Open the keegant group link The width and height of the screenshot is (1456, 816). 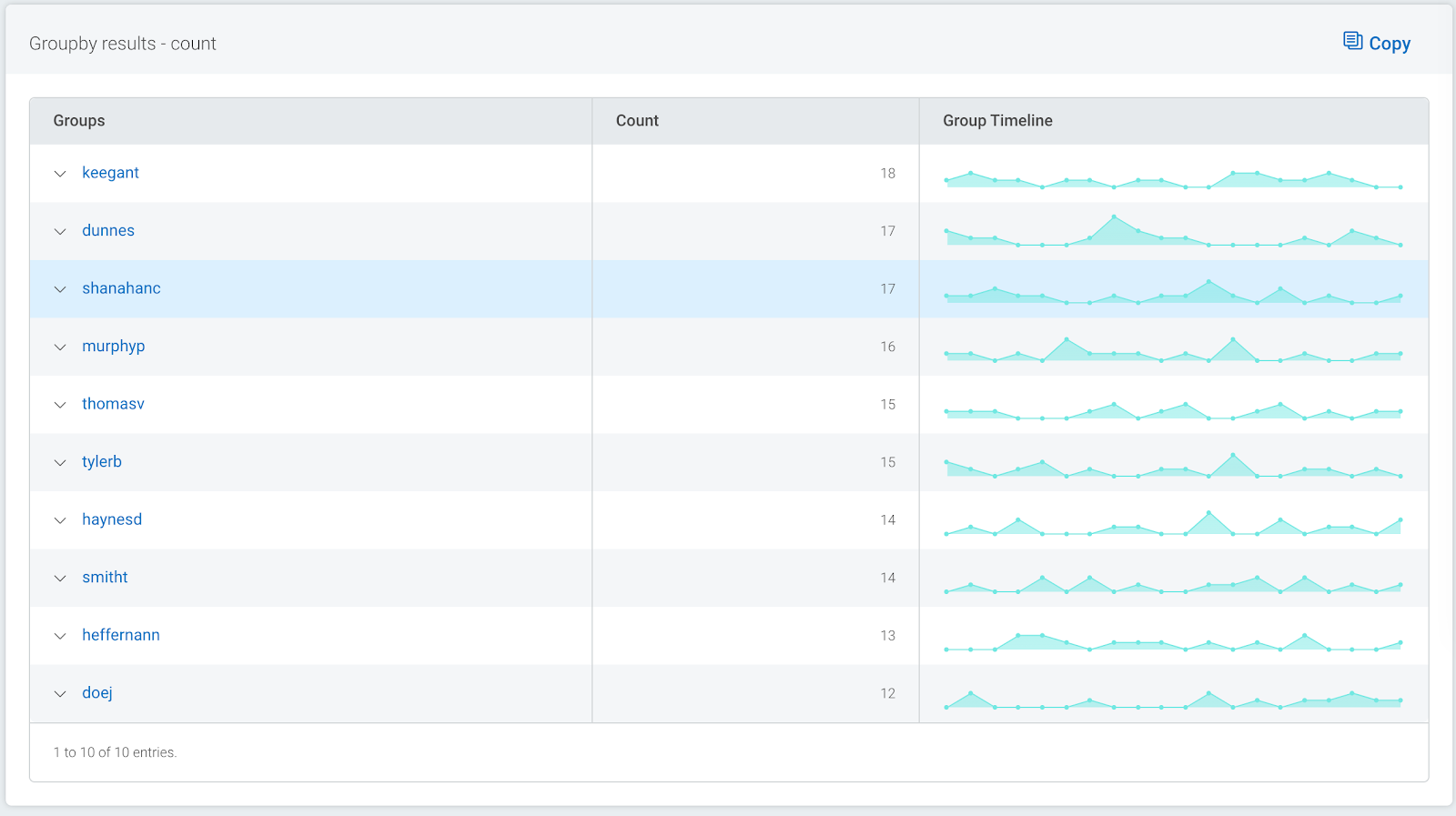(x=110, y=173)
